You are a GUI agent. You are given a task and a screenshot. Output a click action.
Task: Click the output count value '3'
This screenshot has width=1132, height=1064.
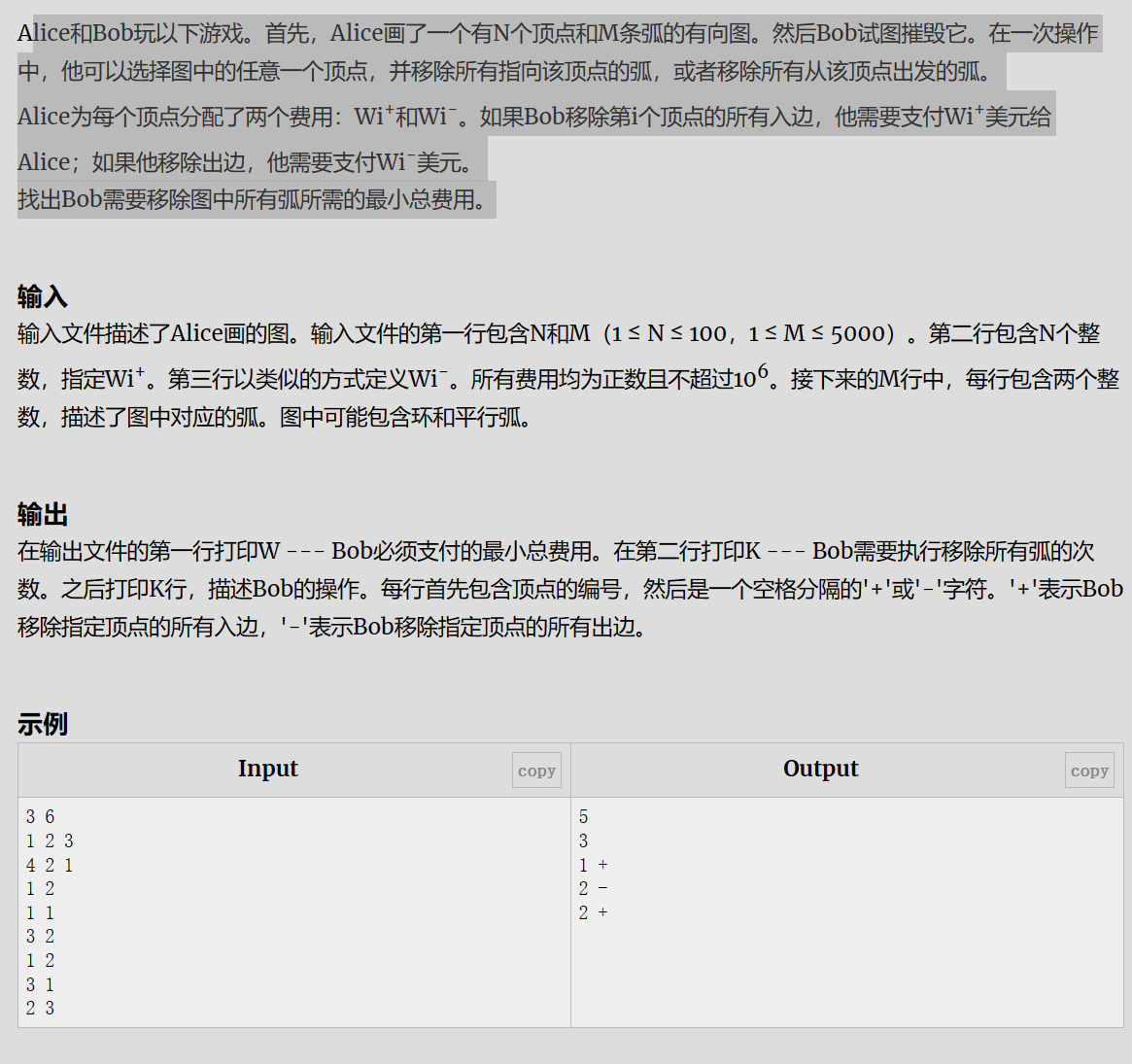coord(583,841)
